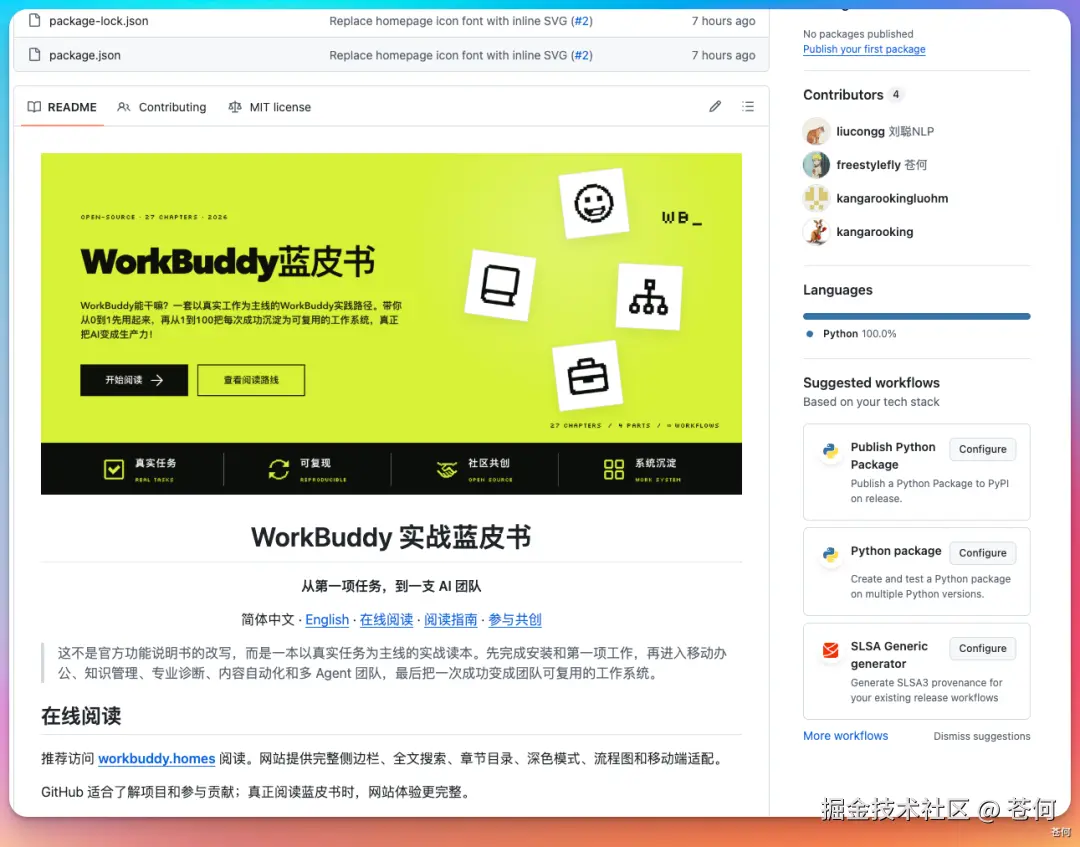
Task: Open kangarooking profile name
Action: pyautogui.click(x=875, y=231)
